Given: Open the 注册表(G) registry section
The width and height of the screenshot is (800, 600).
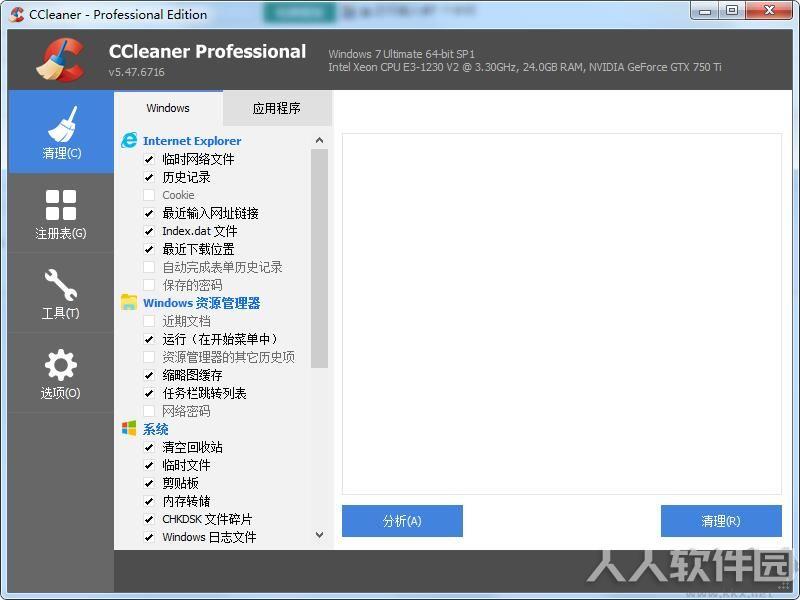Looking at the screenshot, I should tap(61, 213).
